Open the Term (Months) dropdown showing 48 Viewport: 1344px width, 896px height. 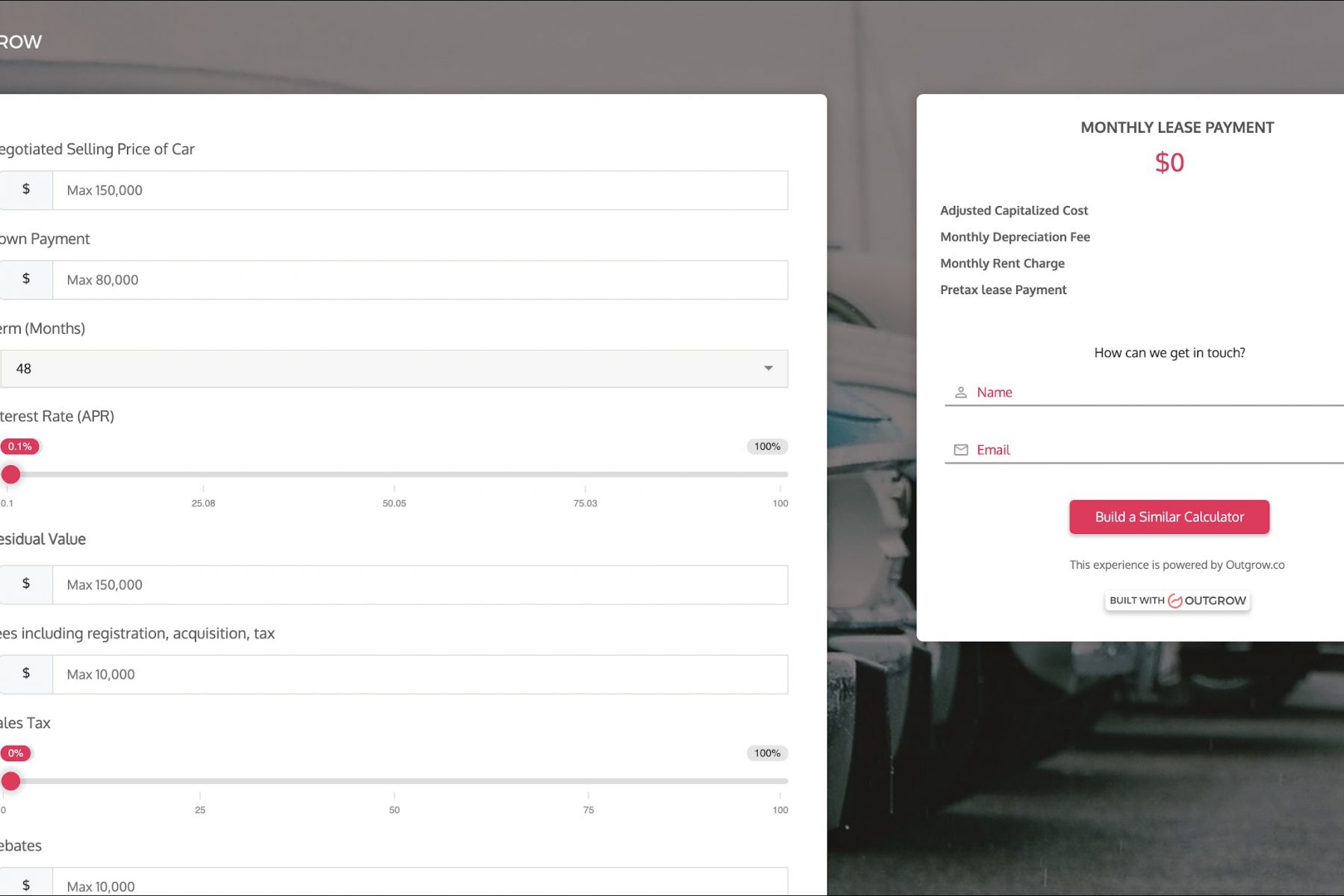(373, 369)
